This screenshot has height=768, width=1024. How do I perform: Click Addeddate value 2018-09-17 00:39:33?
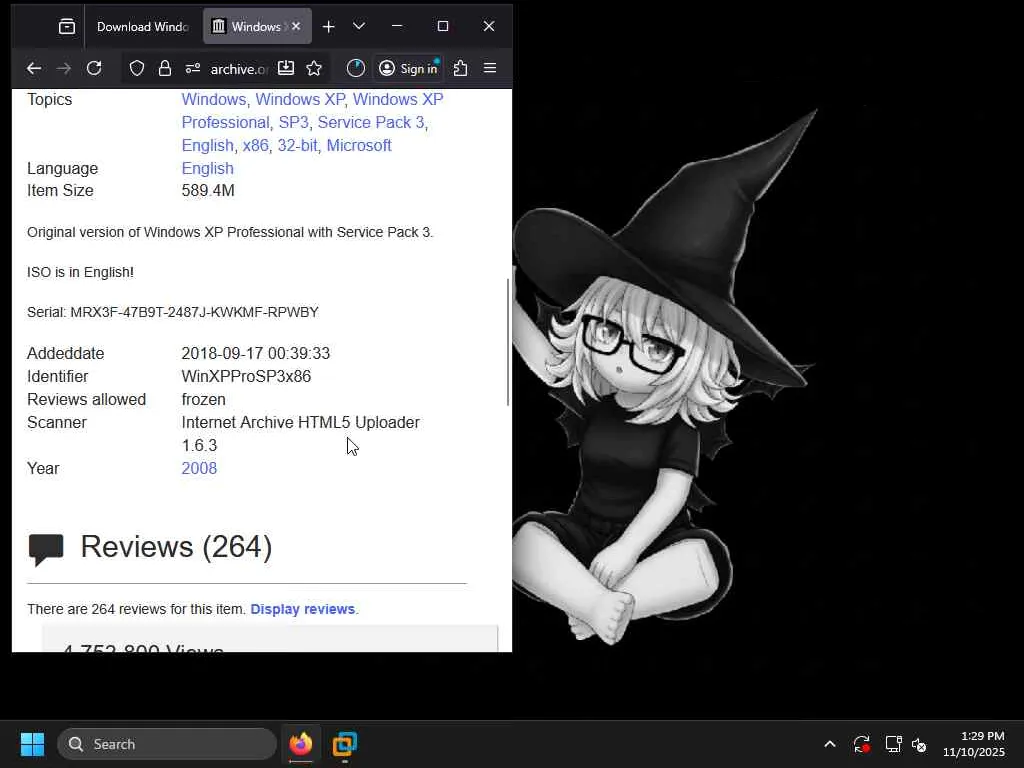click(255, 353)
